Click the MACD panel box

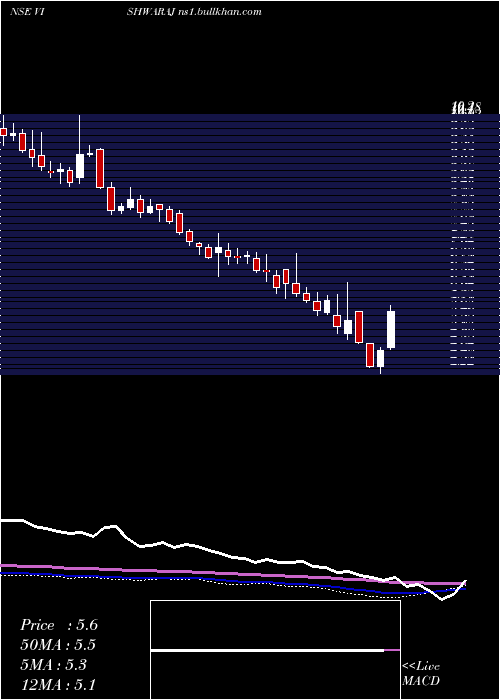click(275, 650)
